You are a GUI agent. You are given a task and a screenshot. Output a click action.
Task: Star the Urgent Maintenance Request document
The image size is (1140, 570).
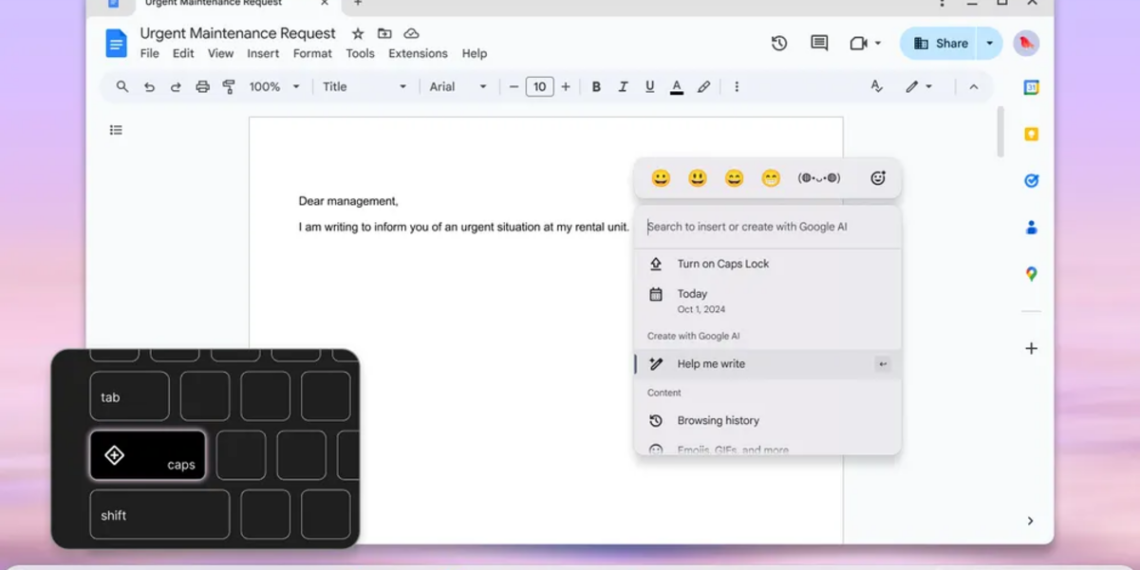tap(358, 33)
